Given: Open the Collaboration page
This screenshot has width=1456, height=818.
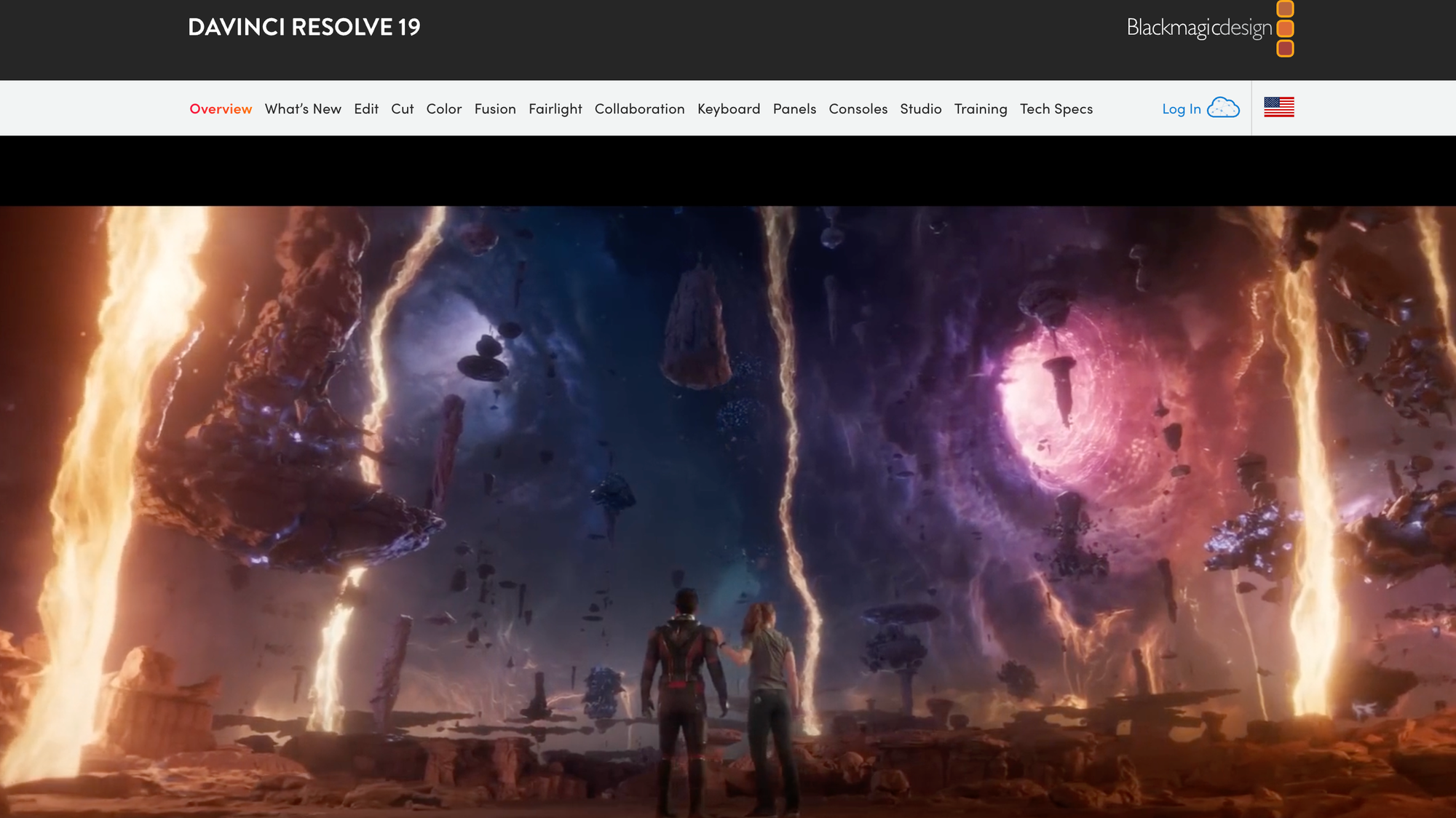Looking at the screenshot, I should coord(639,109).
